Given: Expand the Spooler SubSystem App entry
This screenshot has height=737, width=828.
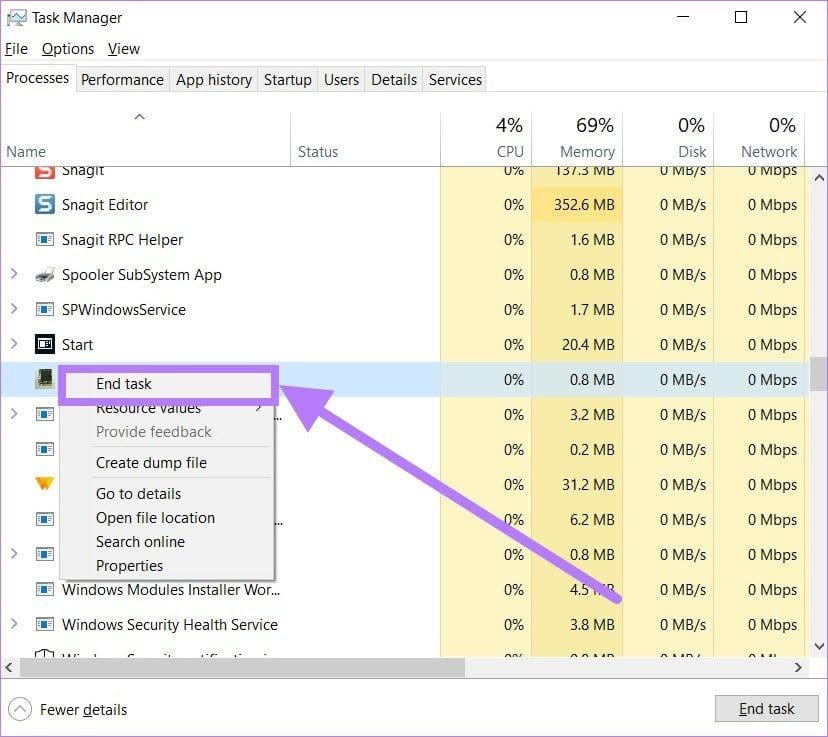Looking at the screenshot, I should (14, 274).
